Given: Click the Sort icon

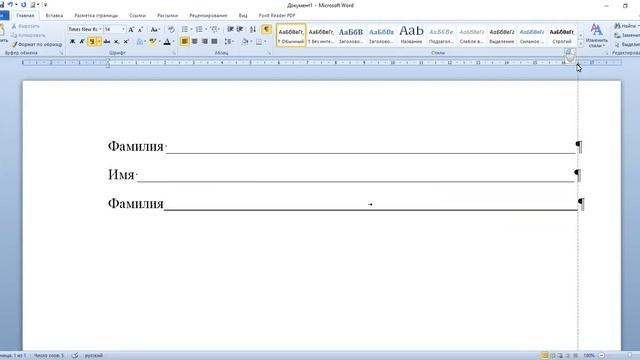Looking at the screenshot, I should click(x=253, y=29).
